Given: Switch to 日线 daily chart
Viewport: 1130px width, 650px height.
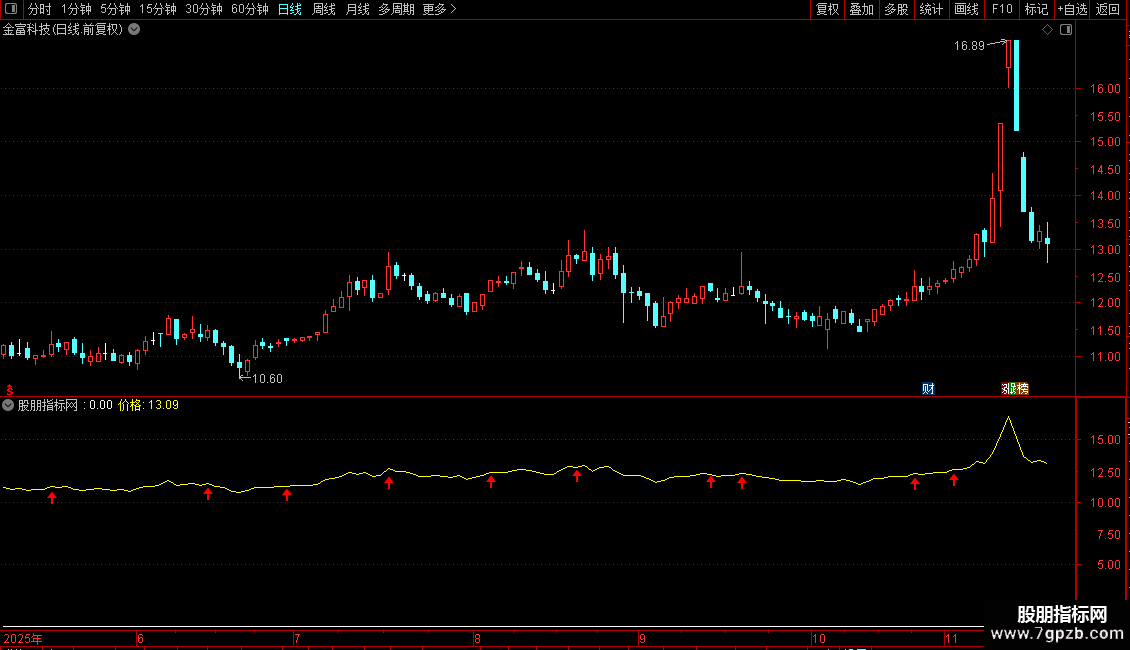Looking at the screenshot, I should point(290,9).
